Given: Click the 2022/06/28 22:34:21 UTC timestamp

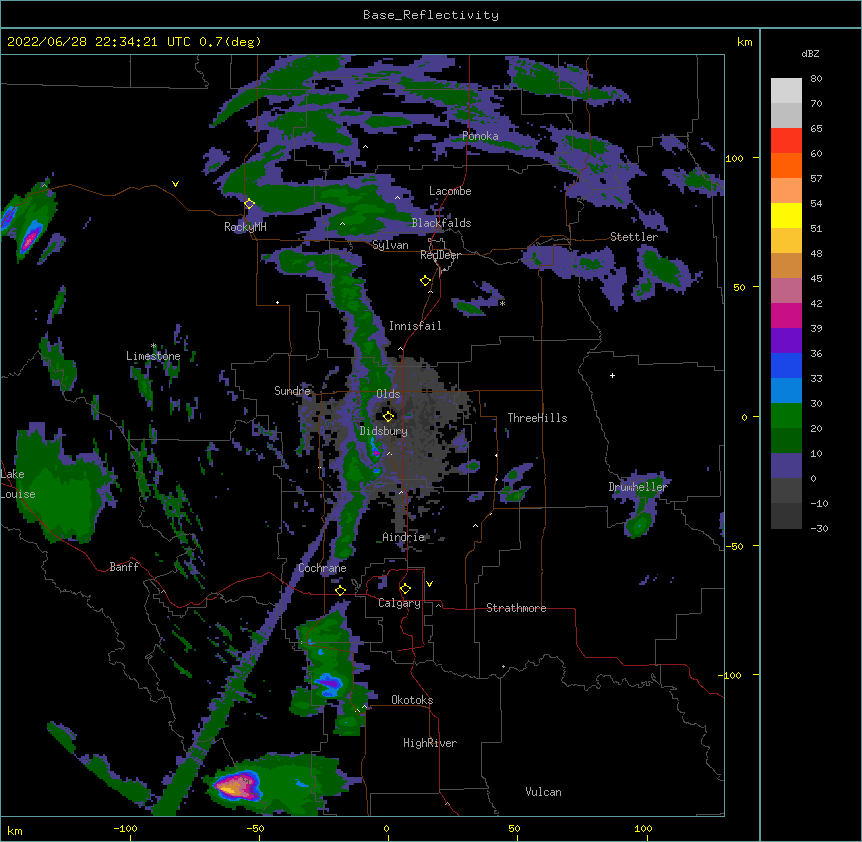Looking at the screenshot, I should click(x=99, y=42).
